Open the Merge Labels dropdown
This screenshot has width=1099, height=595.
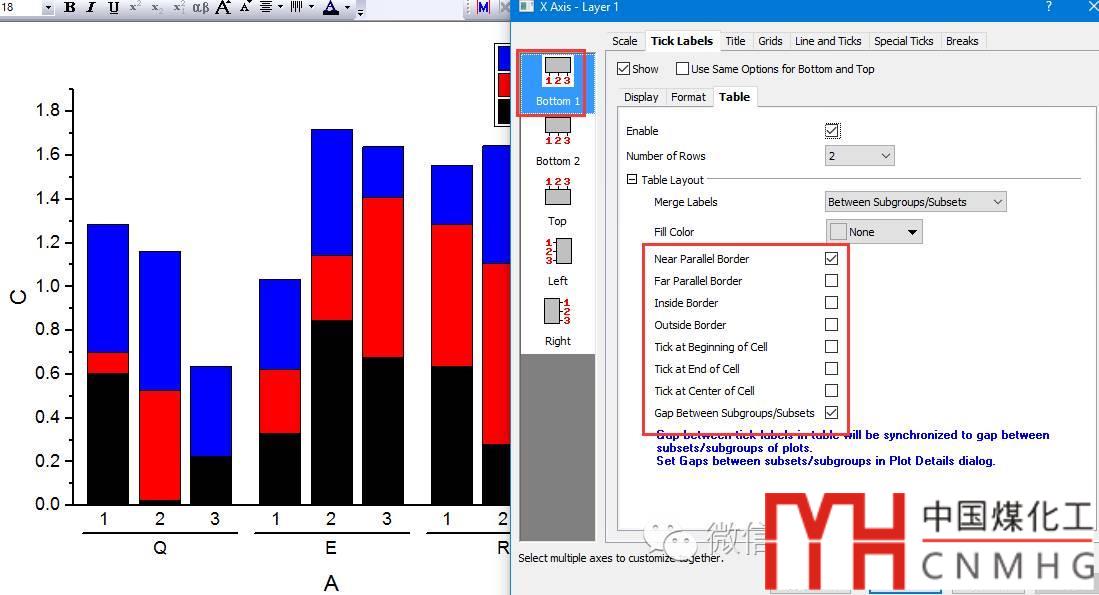tap(915, 202)
